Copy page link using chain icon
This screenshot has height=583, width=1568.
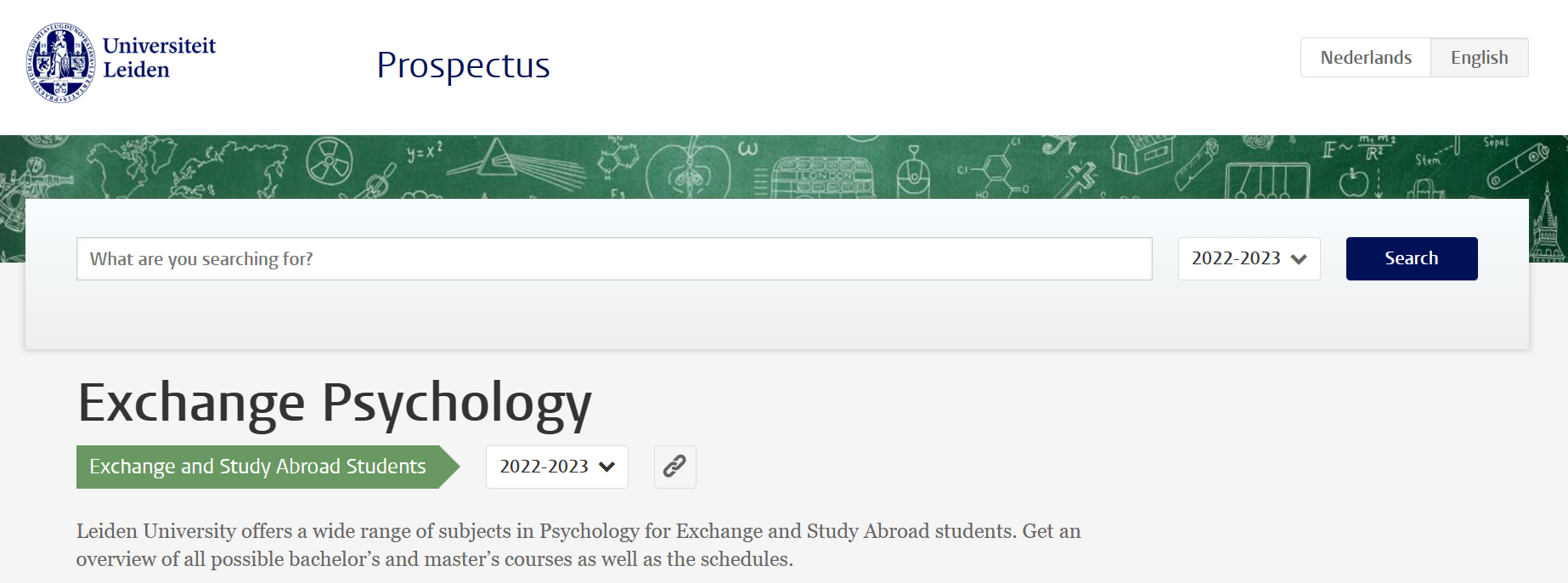[674, 467]
